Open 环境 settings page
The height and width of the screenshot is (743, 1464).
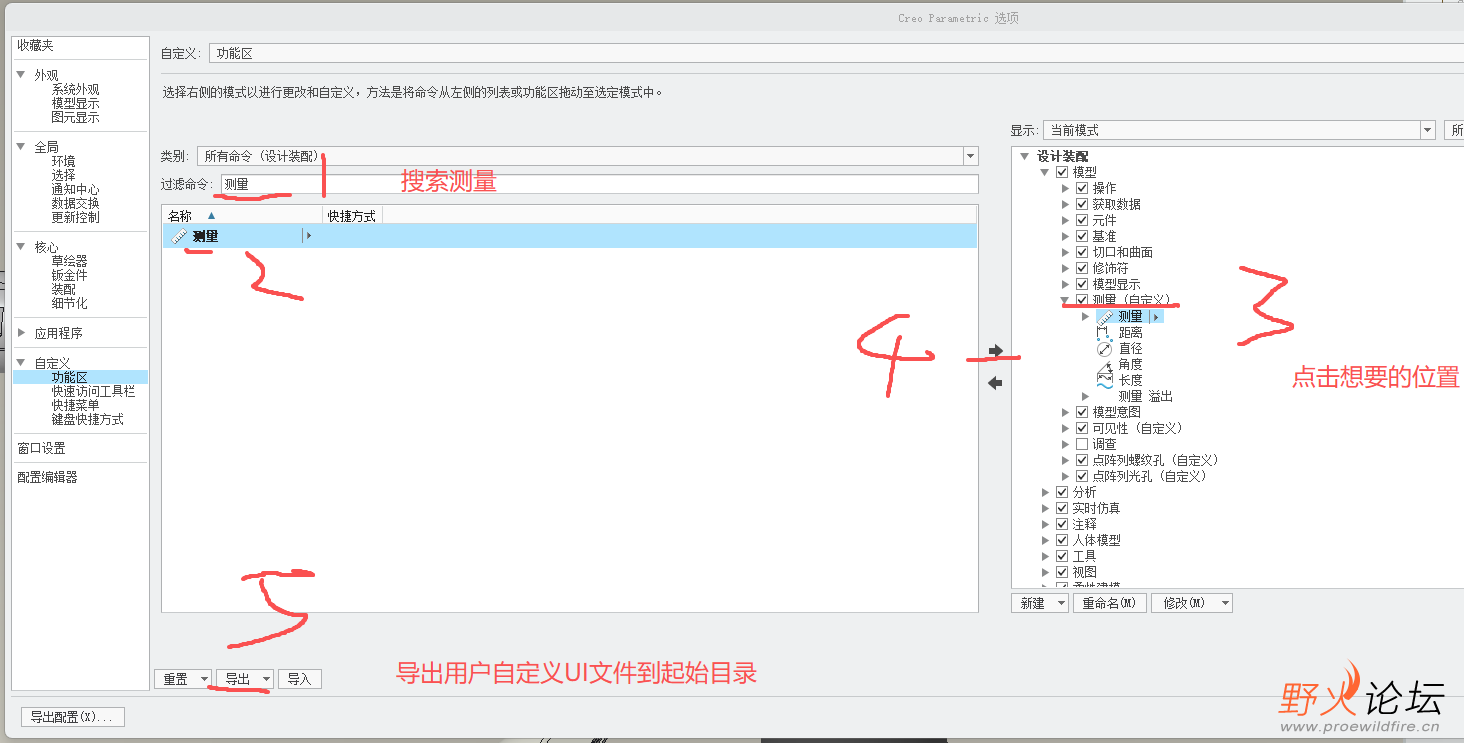pyautogui.click(x=63, y=161)
